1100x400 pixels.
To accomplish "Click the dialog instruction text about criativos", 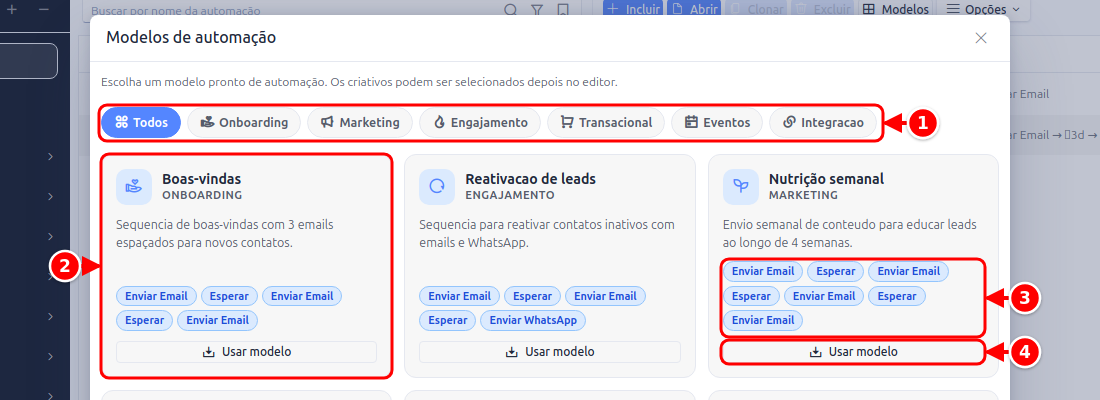I will [x=359, y=82].
